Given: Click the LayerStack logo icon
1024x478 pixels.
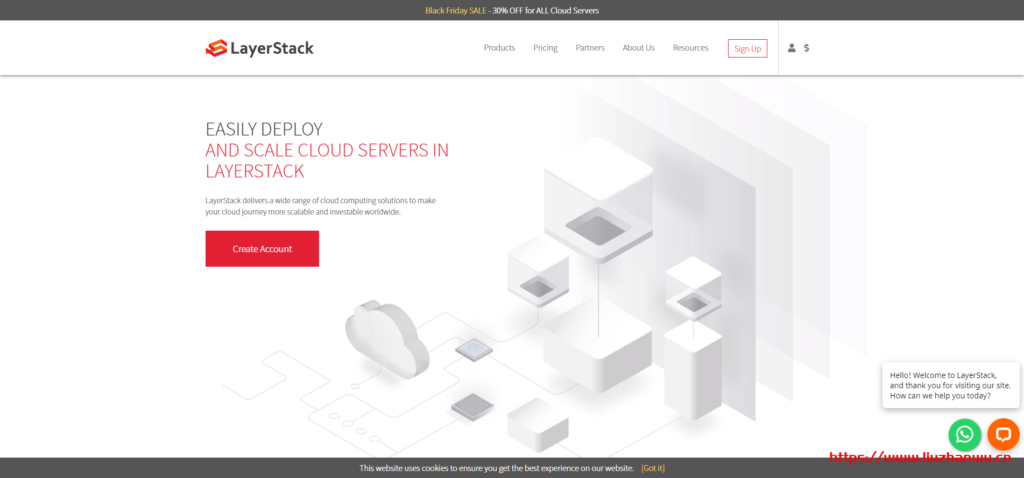Looking at the screenshot, I should 216,48.
